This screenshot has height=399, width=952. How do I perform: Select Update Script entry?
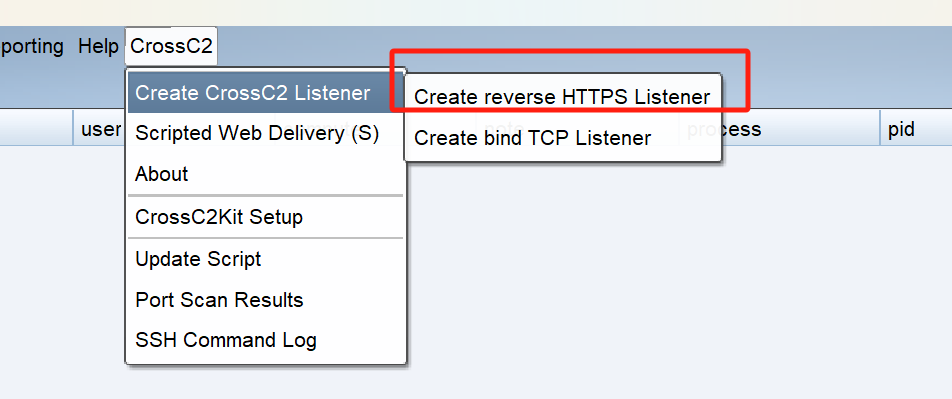coord(265,259)
